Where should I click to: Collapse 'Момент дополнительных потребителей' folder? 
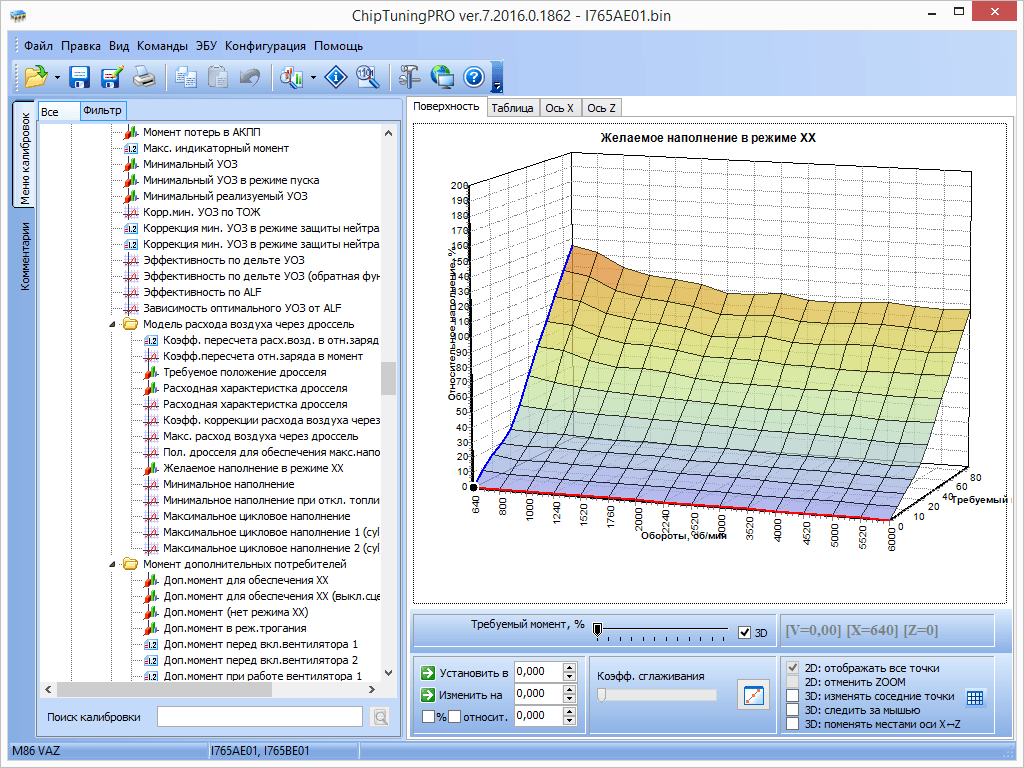(x=112, y=564)
